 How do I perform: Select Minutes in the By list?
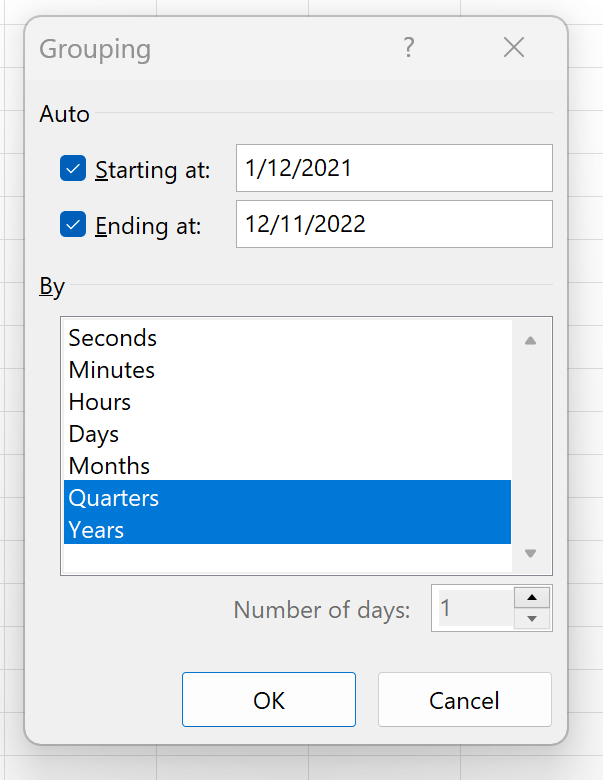[288, 370]
